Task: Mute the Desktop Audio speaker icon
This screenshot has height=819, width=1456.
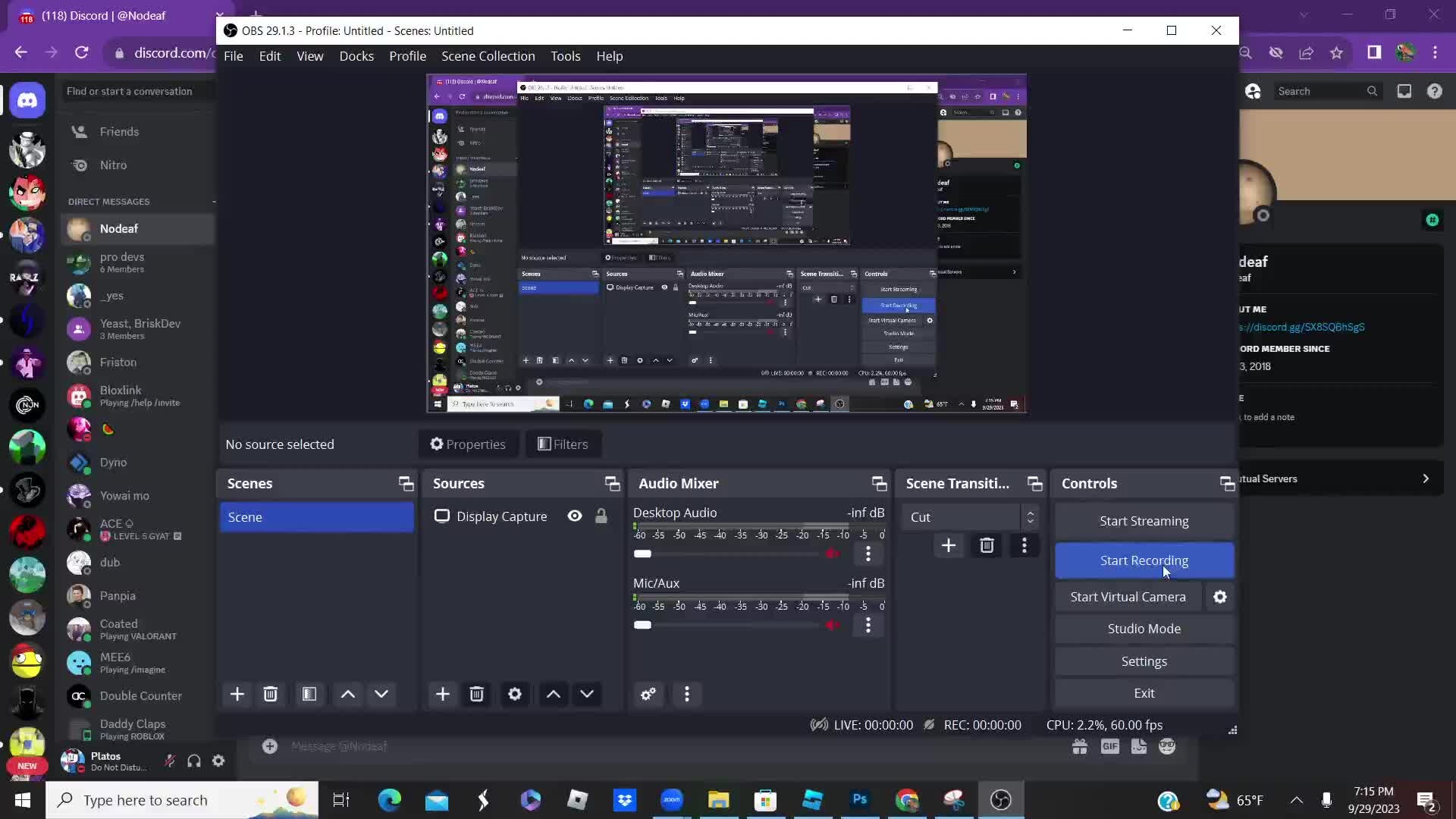Action: 833,554
